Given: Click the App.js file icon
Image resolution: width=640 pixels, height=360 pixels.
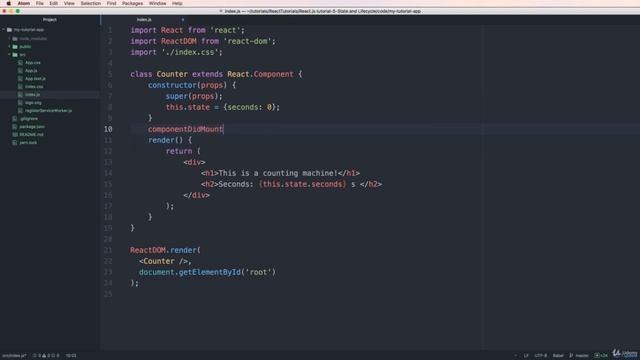Looking at the screenshot, I should tap(20, 71).
